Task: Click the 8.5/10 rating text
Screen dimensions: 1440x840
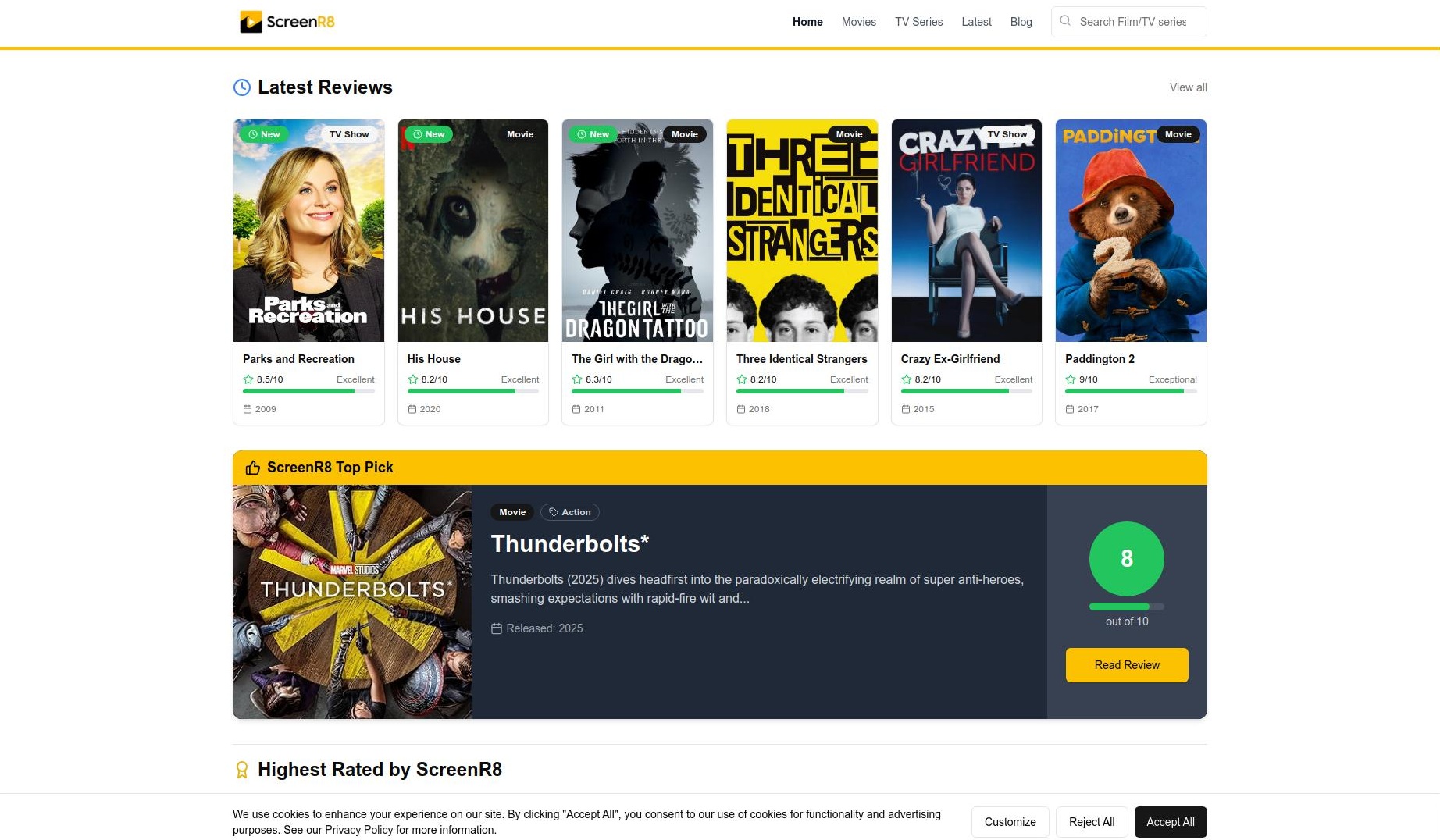Action: pos(270,379)
